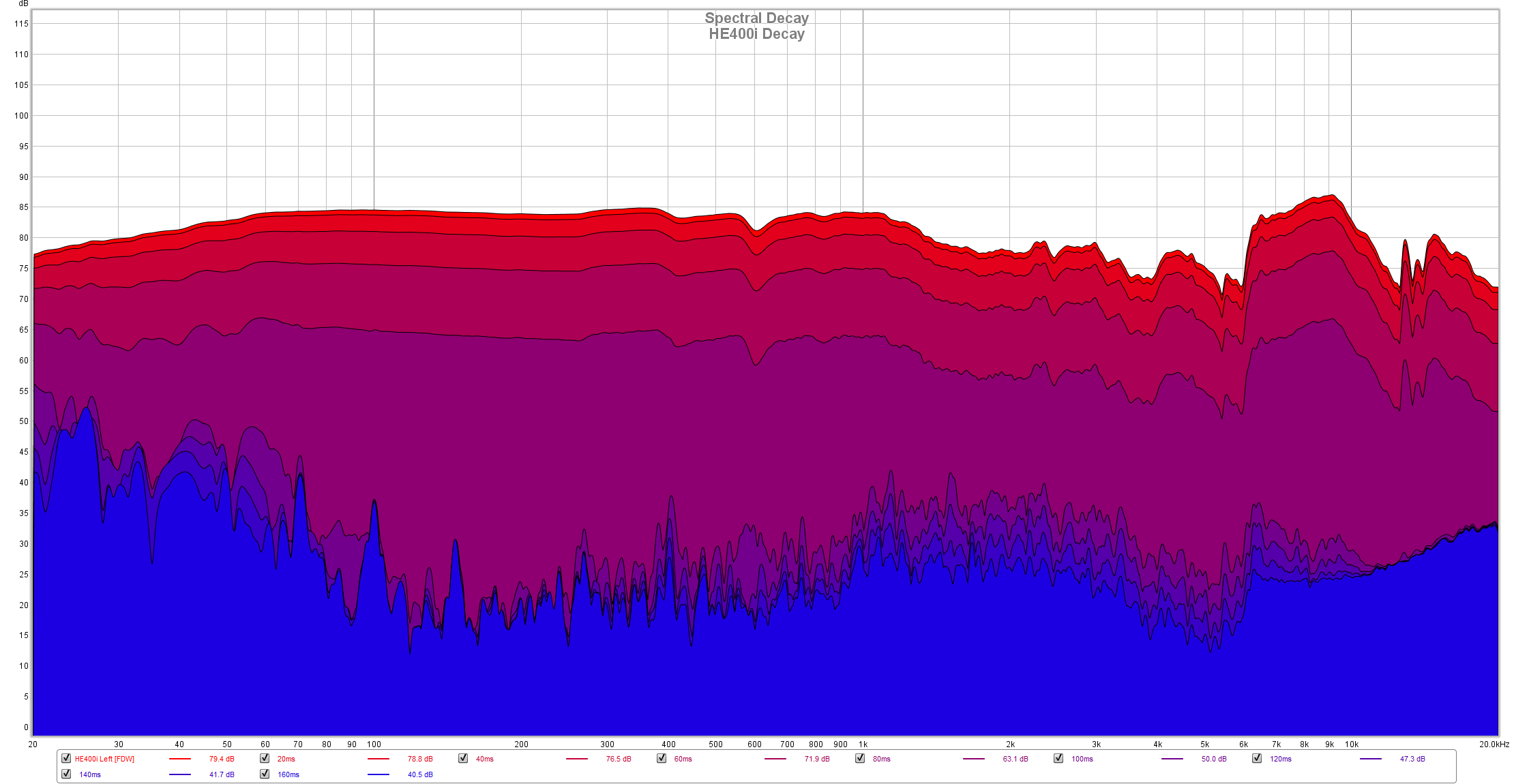Disable the 160ms slice checkbox
Image resolution: width=1514 pixels, height=784 pixels.
(x=265, y=774)
